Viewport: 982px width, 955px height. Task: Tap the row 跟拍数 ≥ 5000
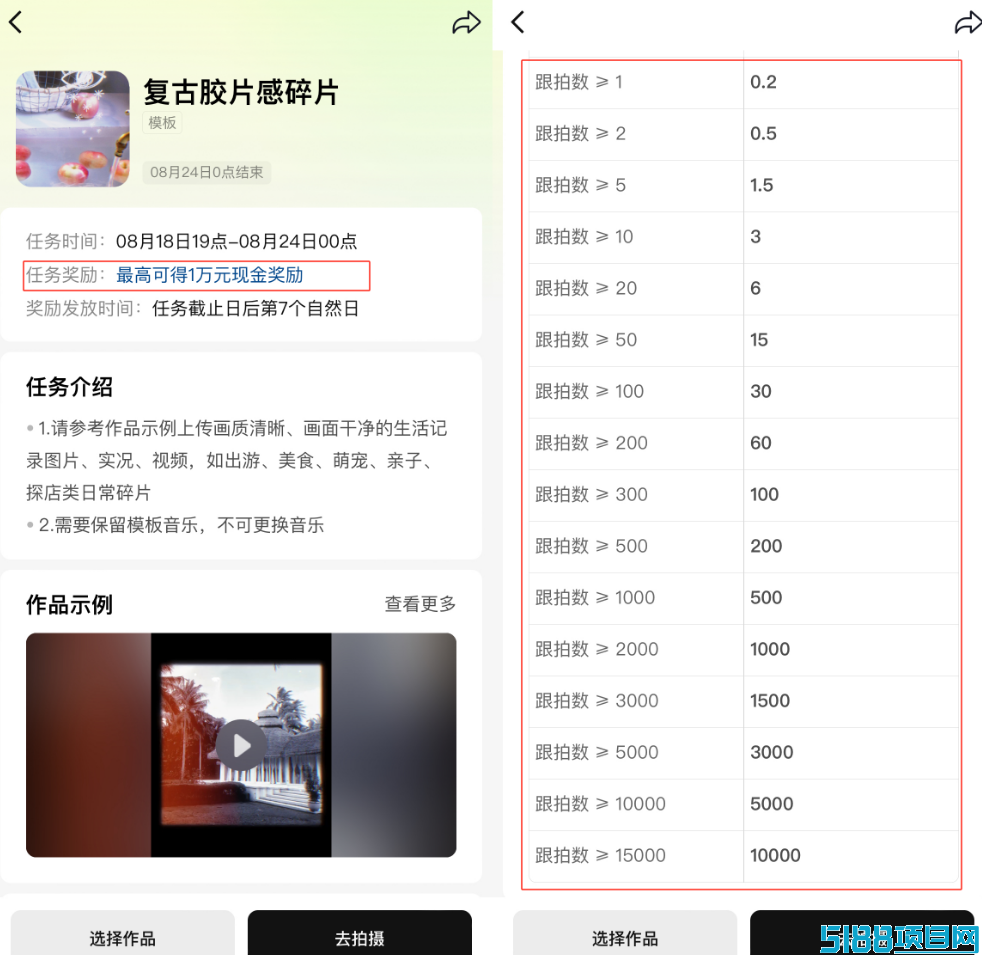(x=744, y=753)
